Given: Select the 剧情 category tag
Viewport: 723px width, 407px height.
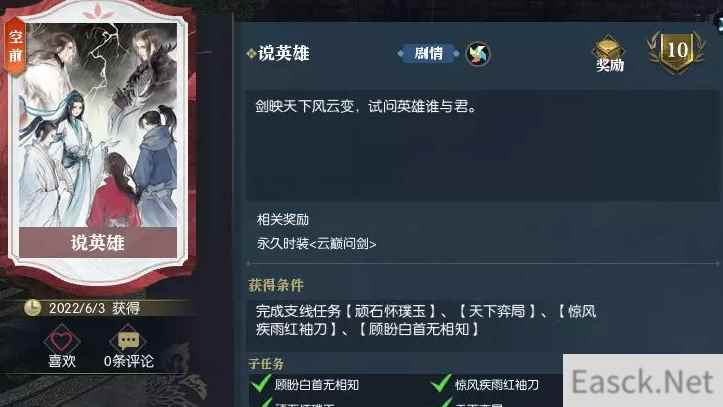Looking at the screenshot, I should coord(429,53).
